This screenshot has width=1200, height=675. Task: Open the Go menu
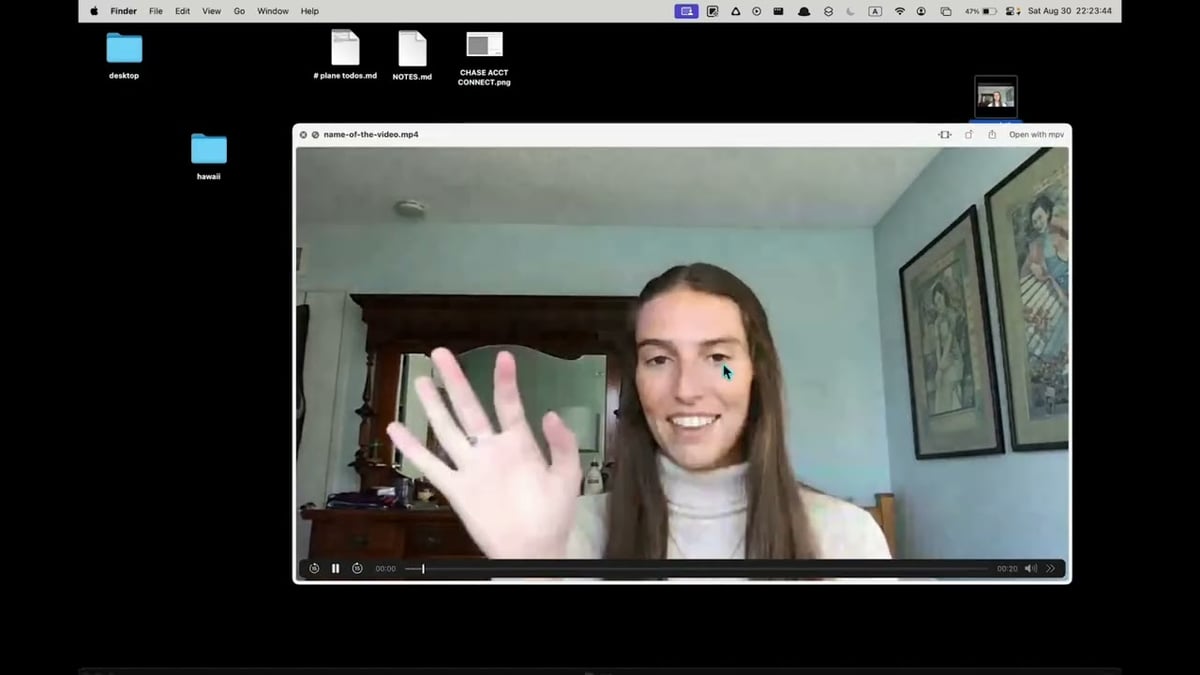(x=239, y=11)
